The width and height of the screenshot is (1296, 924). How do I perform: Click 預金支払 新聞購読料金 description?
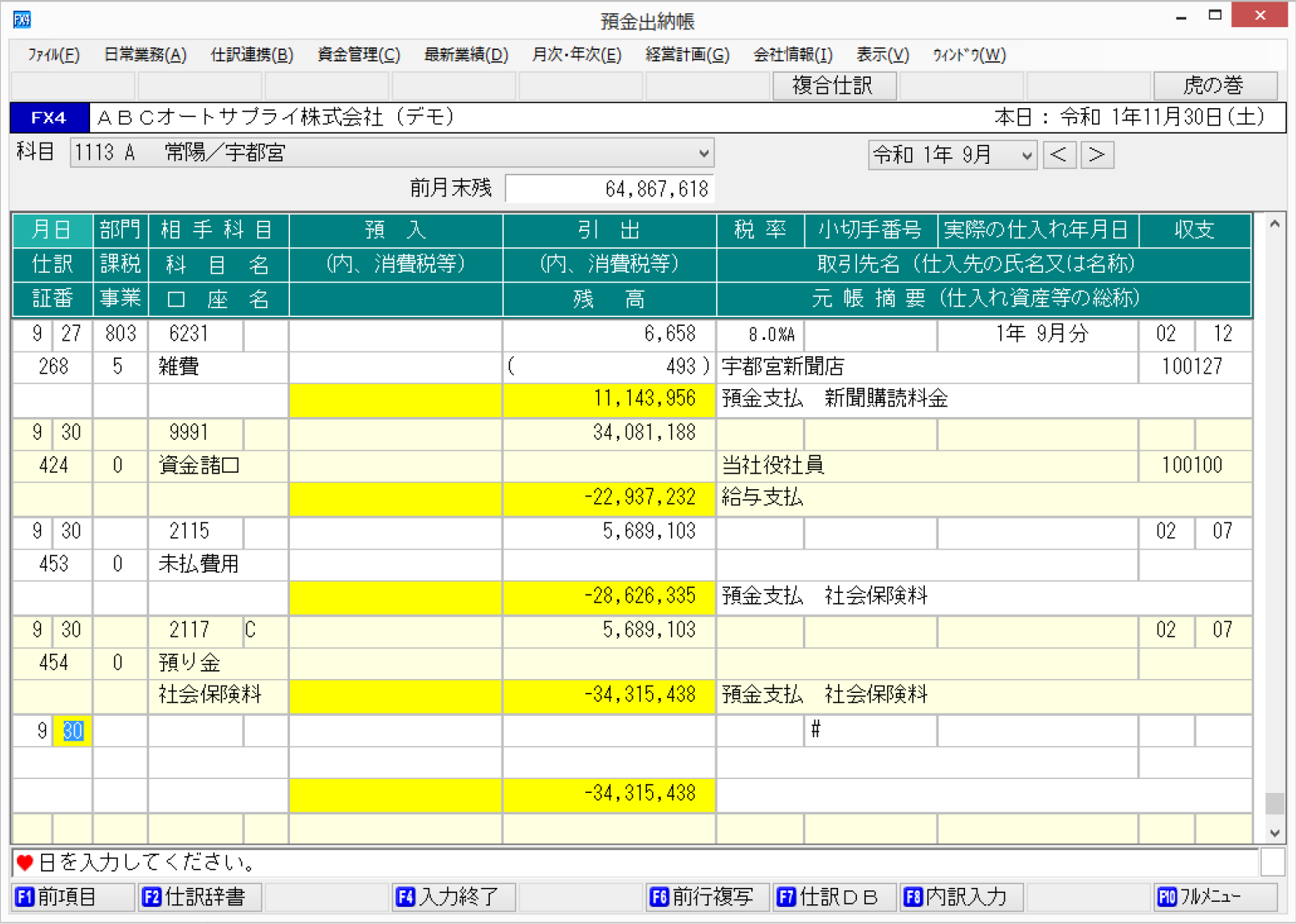tap(834, 399)
